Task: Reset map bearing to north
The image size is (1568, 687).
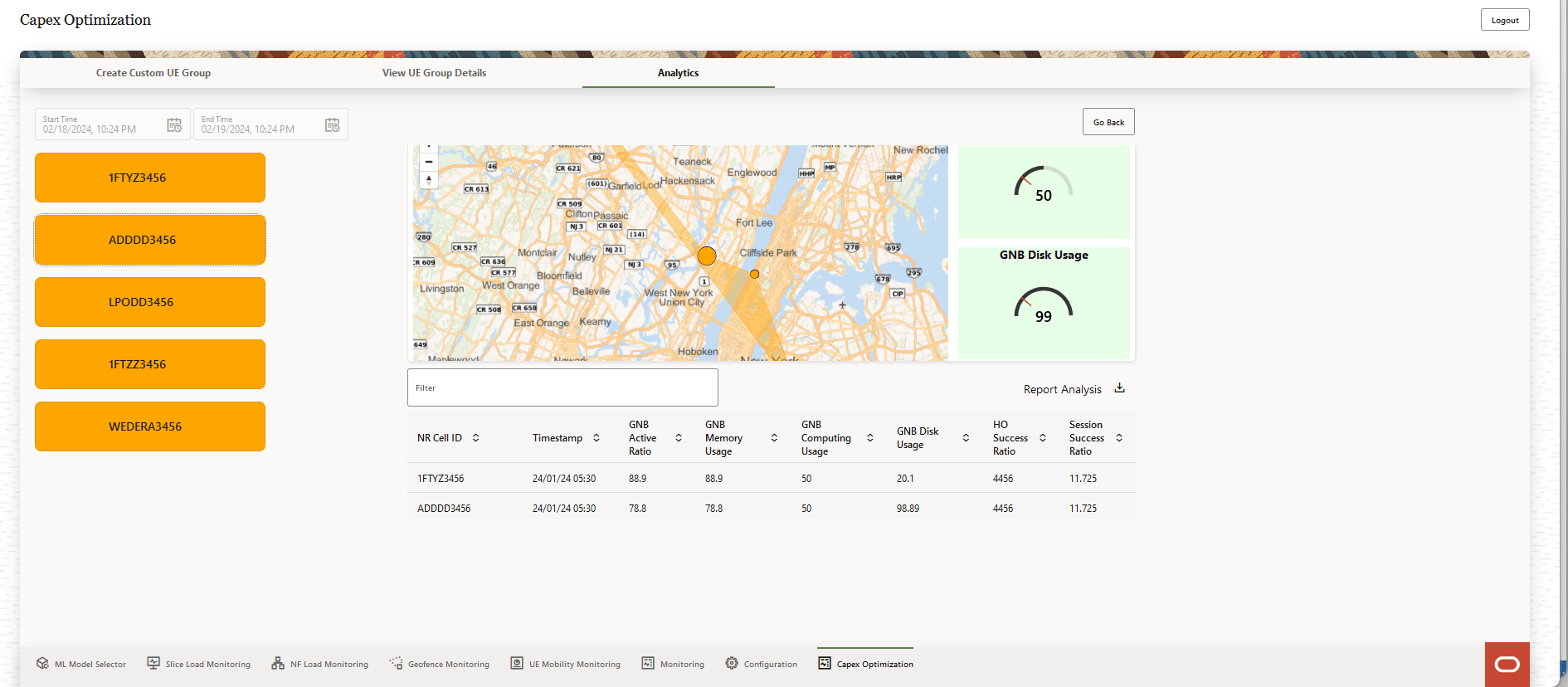Action: pos(429,179)
